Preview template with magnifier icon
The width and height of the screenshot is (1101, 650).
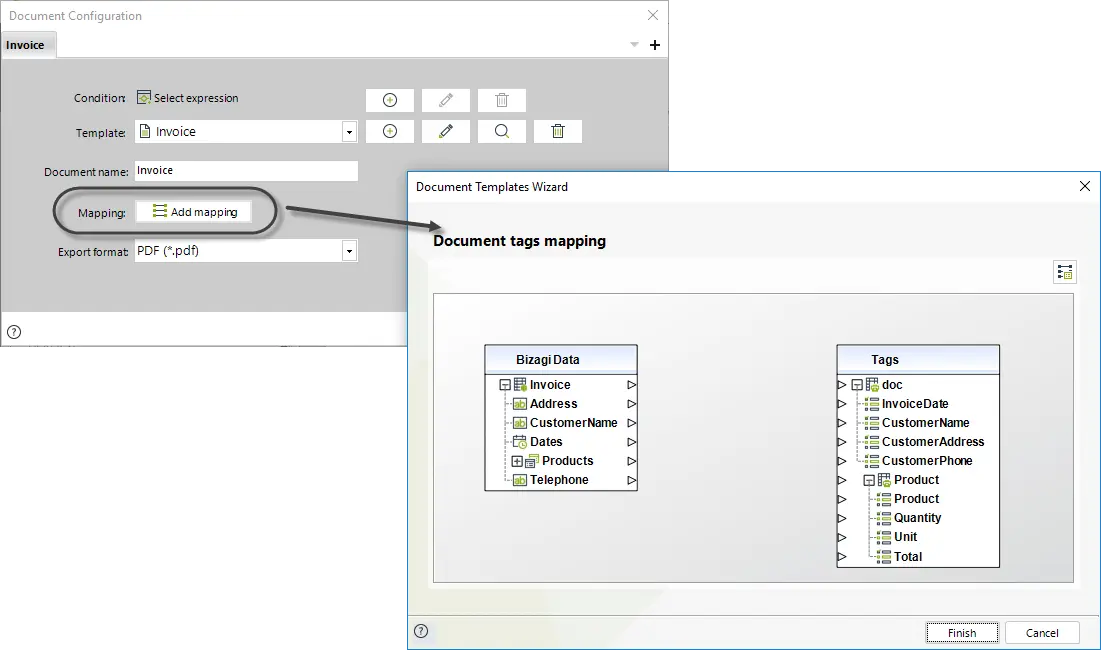point(501,131)
